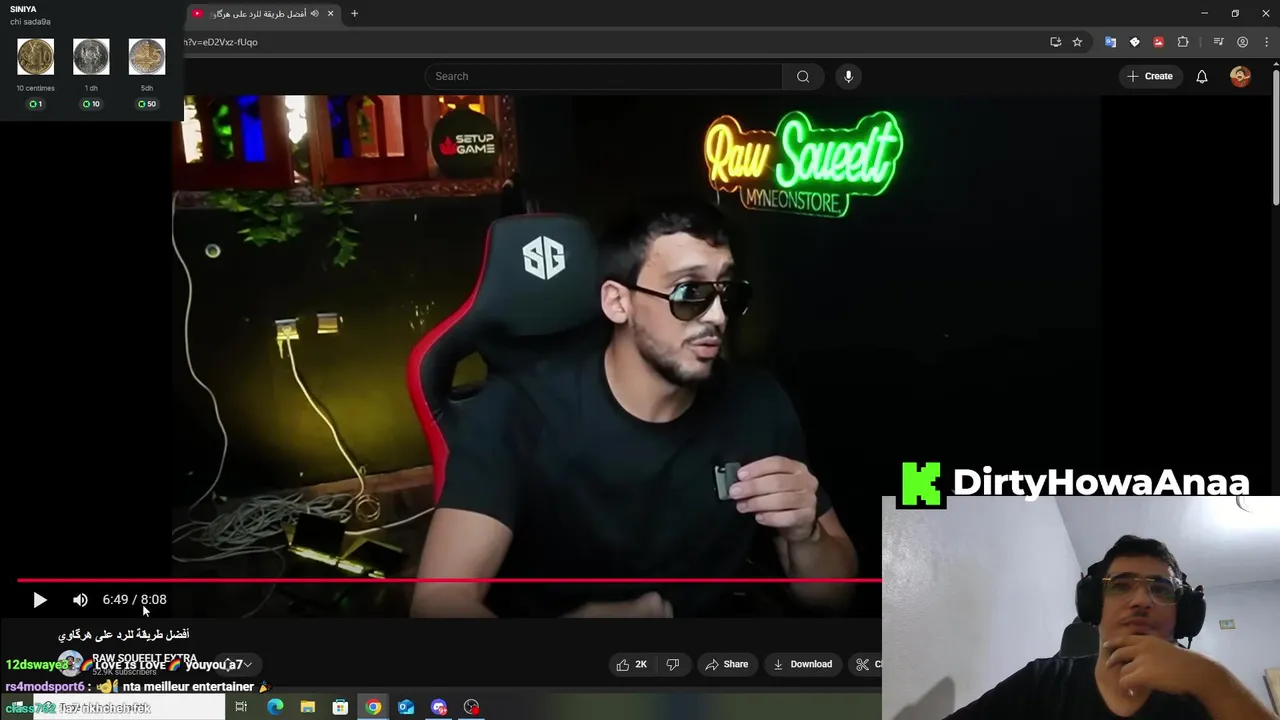The height and width of the screenshot is (720, 1280).
Task: Play the paused YouTube video
Action: coord(39,600)
